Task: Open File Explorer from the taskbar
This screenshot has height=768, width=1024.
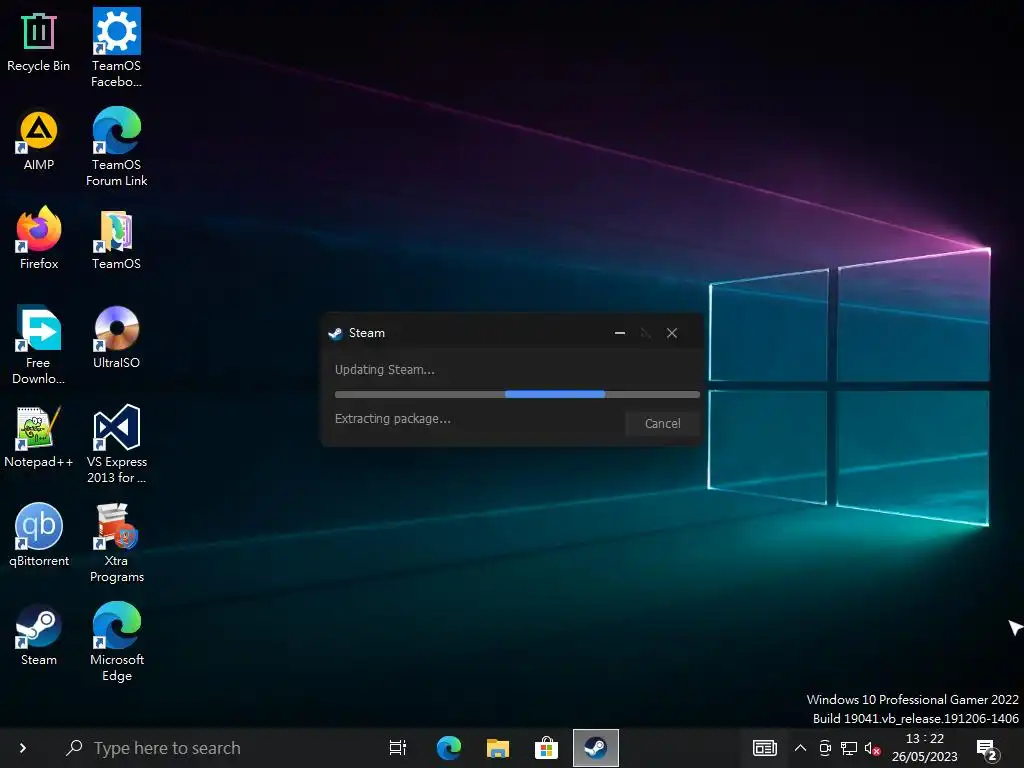Action: pyautogui.click(x=498, y=748)
